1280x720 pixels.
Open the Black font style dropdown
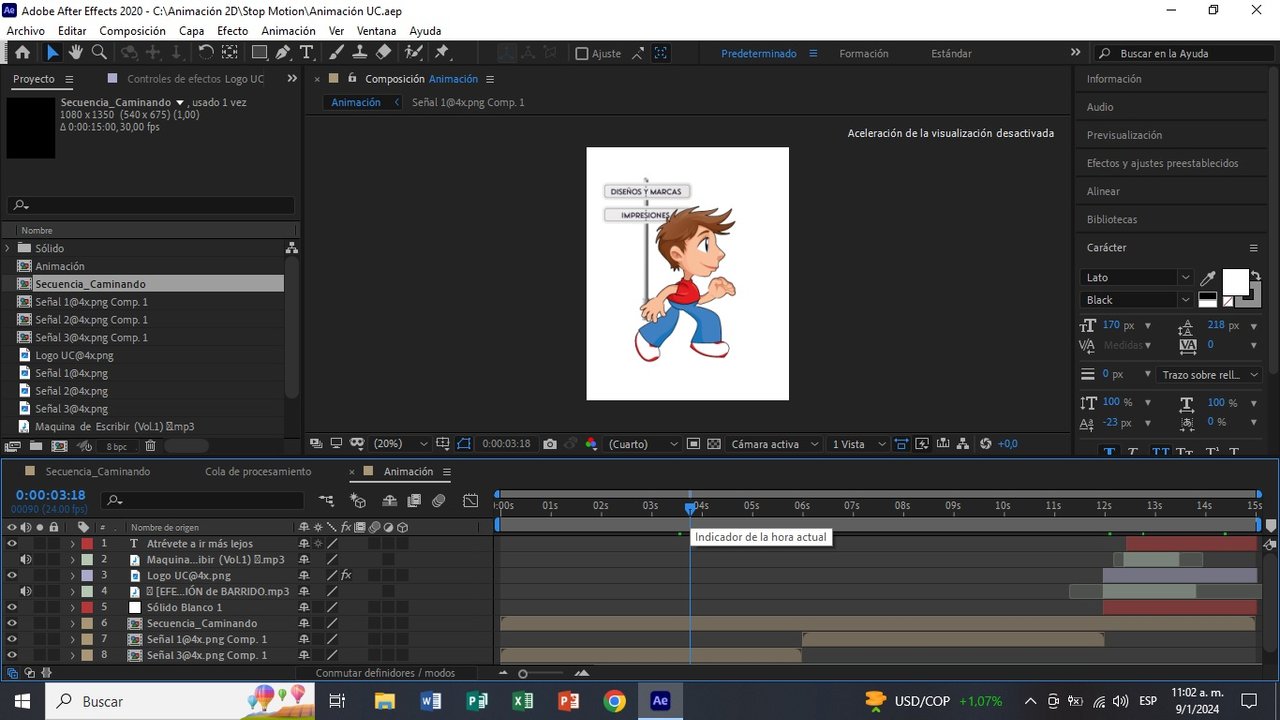(1137, 300)
